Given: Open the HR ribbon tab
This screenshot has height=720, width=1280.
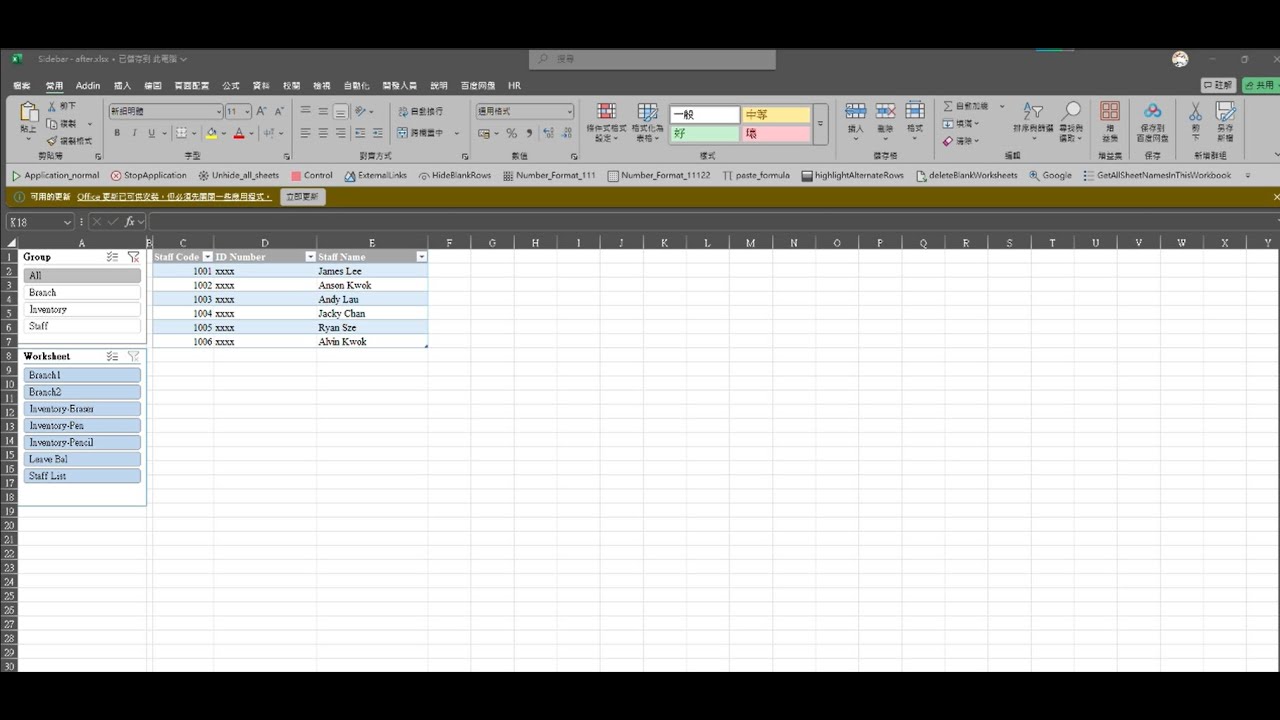Looking at the screenshot, I should (x=514, y=86).
